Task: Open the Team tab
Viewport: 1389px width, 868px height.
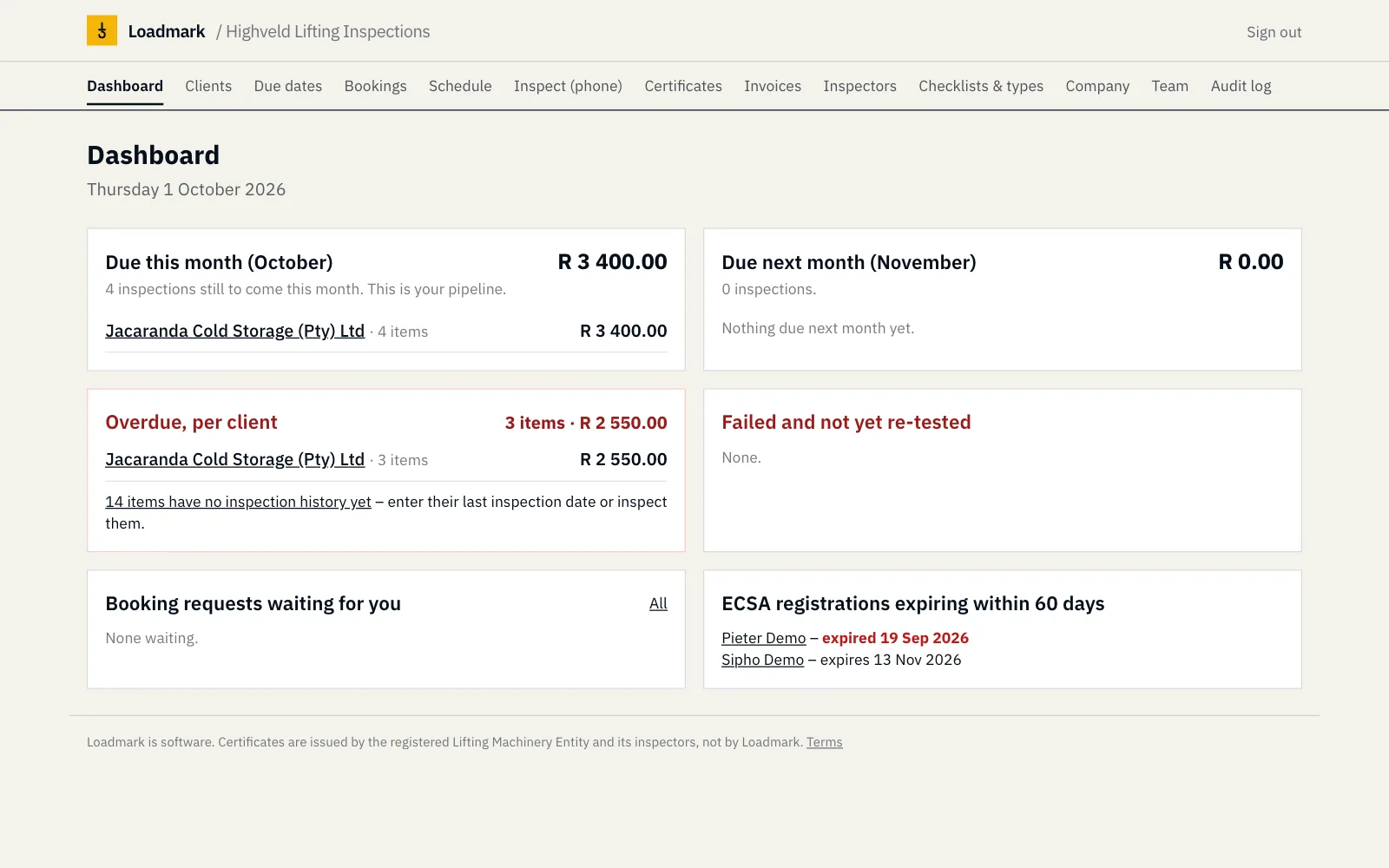Action: coord(1170,86)
